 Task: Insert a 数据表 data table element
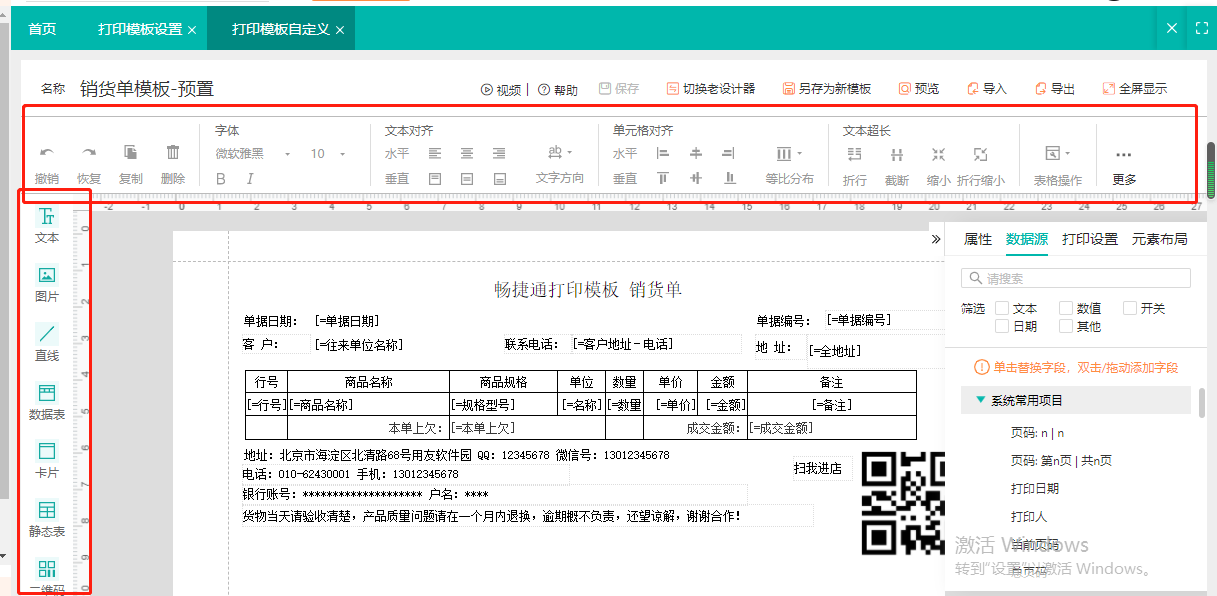(x=47, y=400)
